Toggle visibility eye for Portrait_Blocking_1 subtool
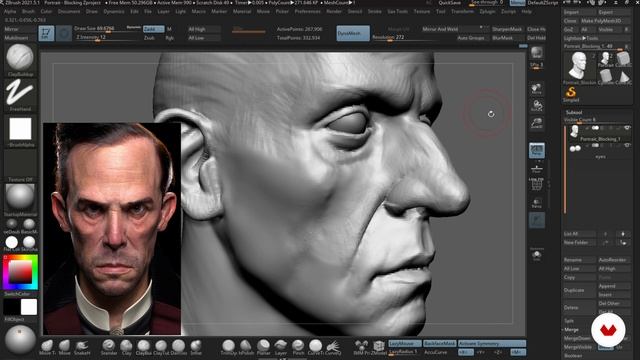Screen dimensions: 640x360 [x=627, y=128]
